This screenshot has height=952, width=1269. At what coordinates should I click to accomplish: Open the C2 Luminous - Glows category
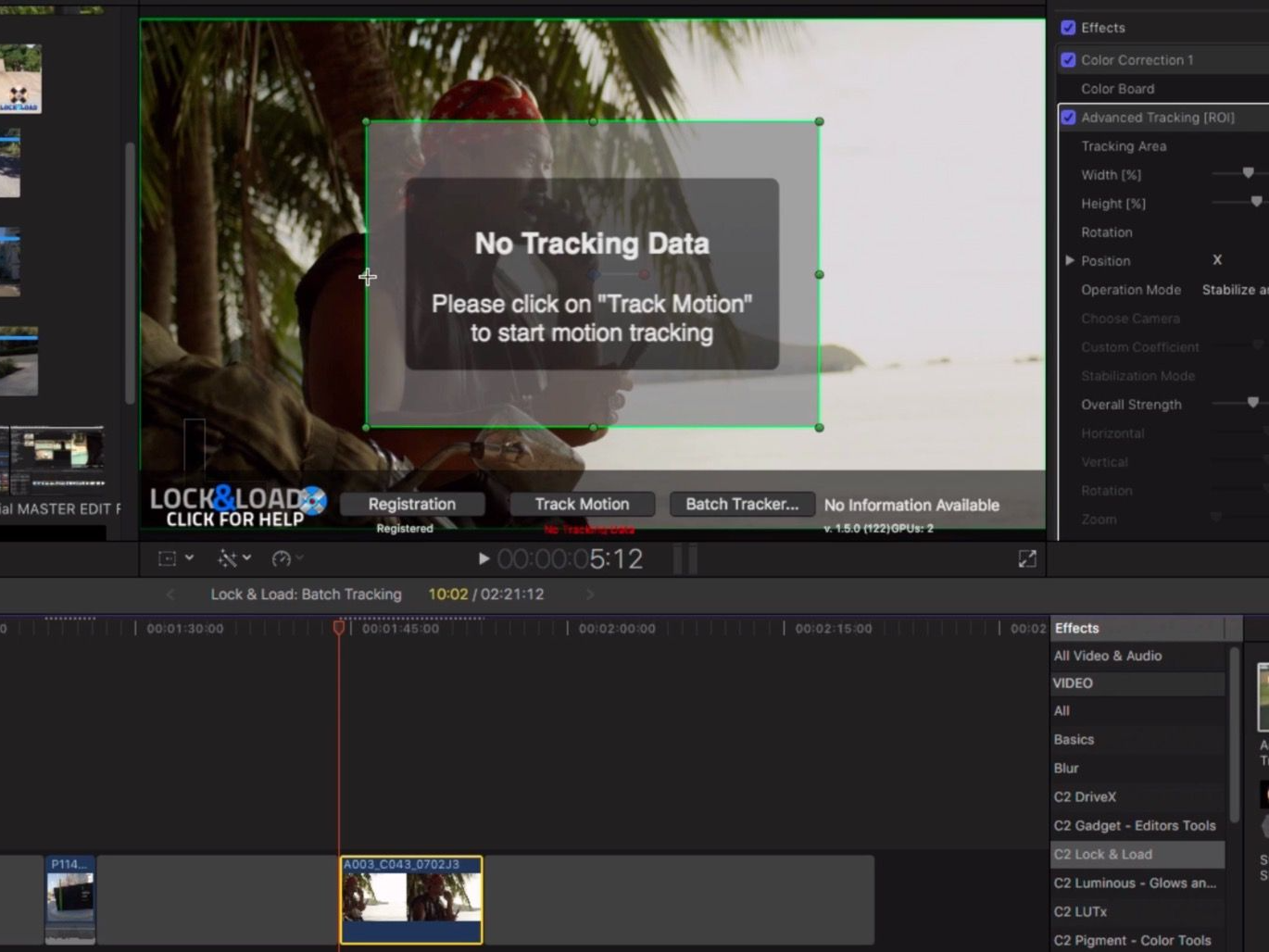point(1136,883)
